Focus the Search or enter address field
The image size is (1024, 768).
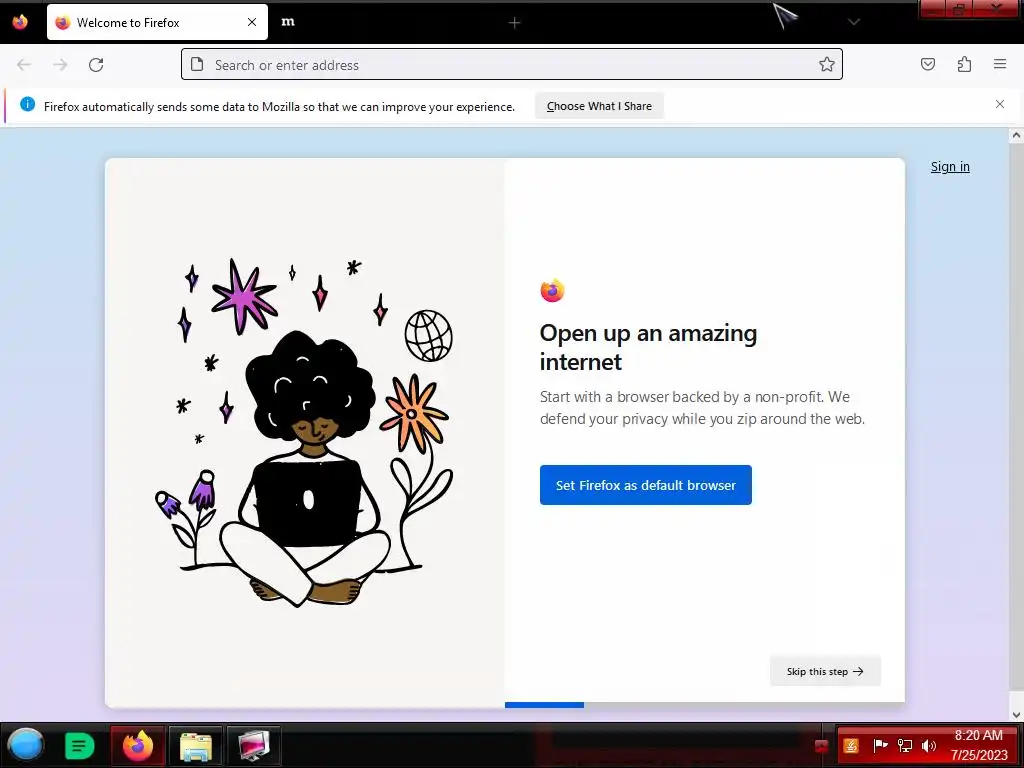(x=512, y=65)
